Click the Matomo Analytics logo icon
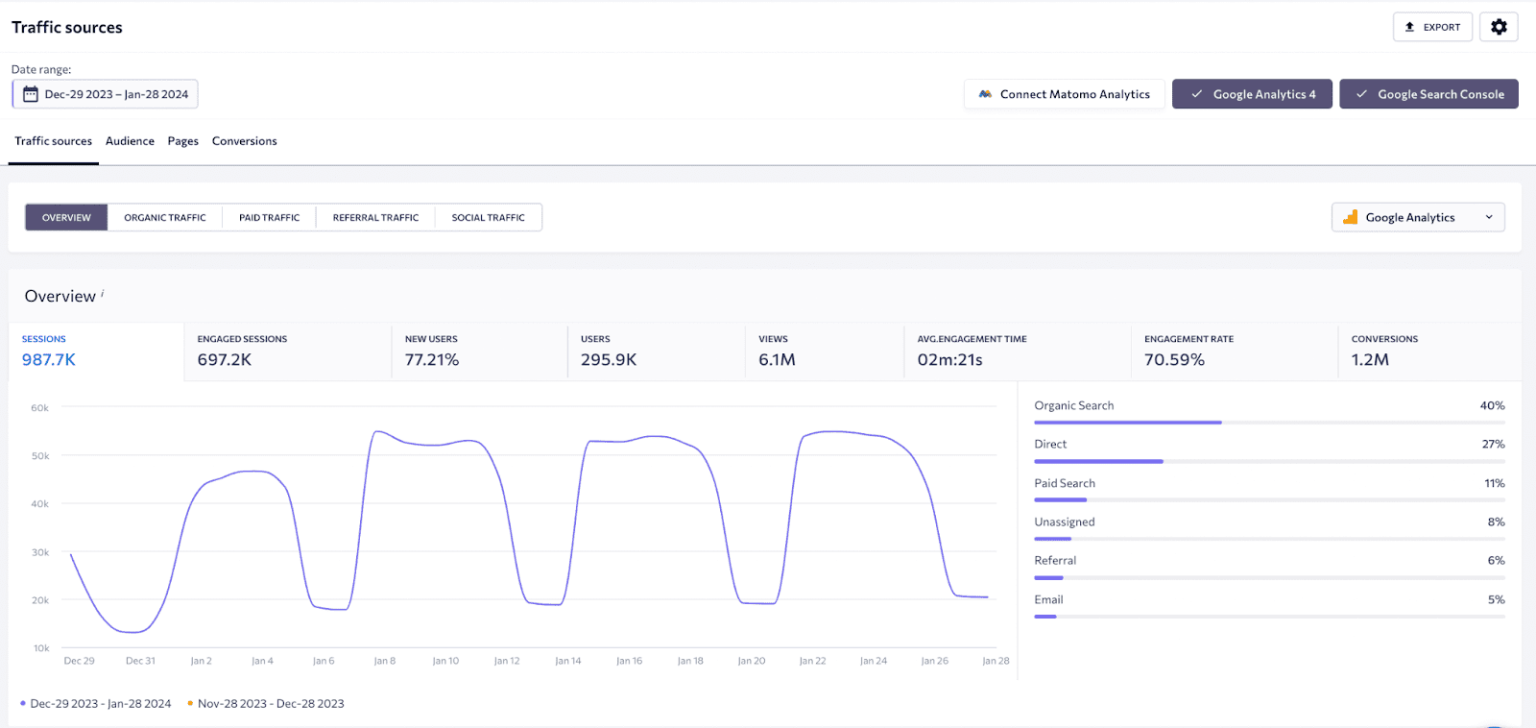This screenshot has height=728, width=1536. (x=984, y=94)
